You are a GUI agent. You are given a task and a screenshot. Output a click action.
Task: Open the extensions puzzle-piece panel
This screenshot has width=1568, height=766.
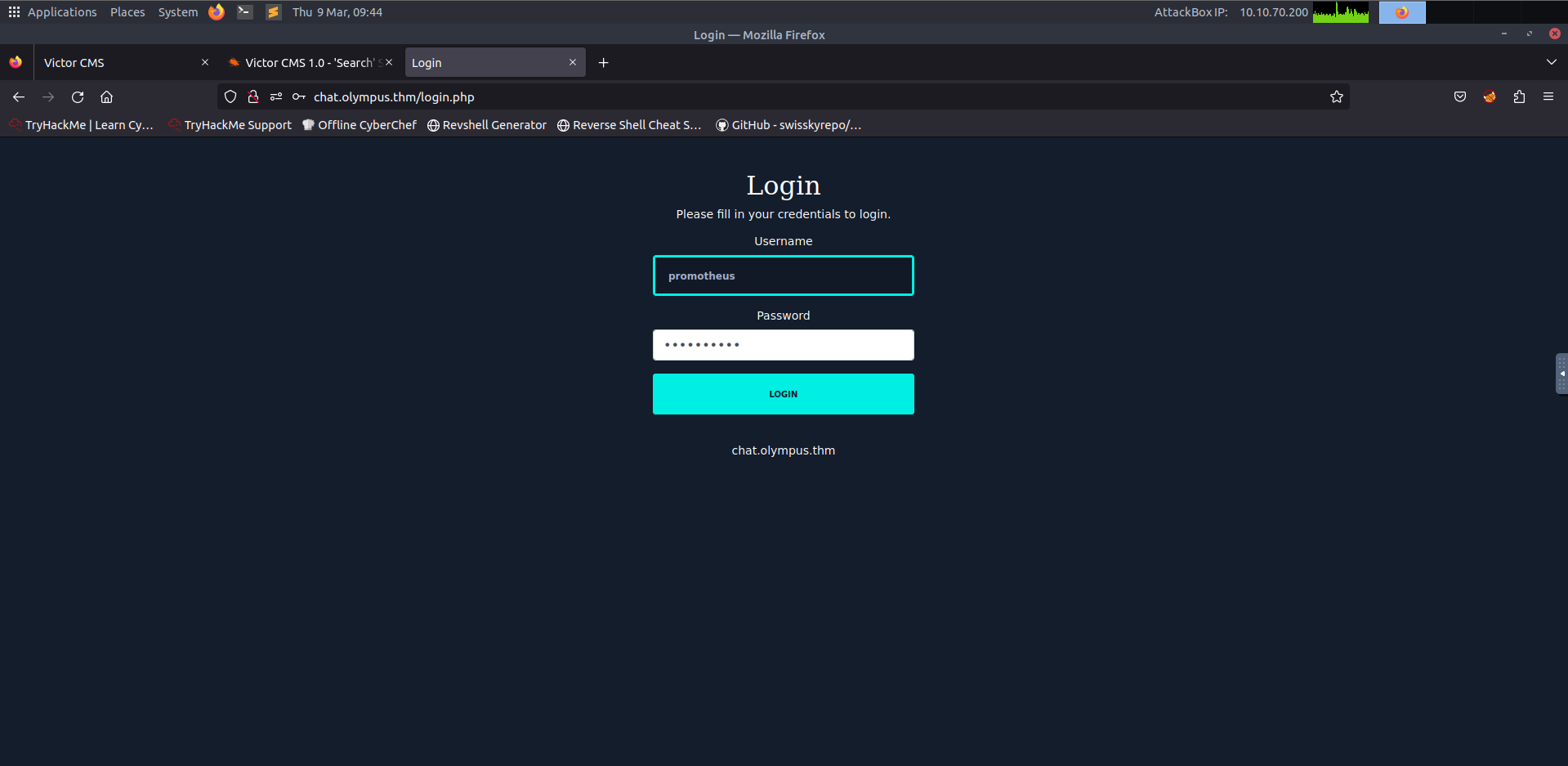(x=1519, y=96)
